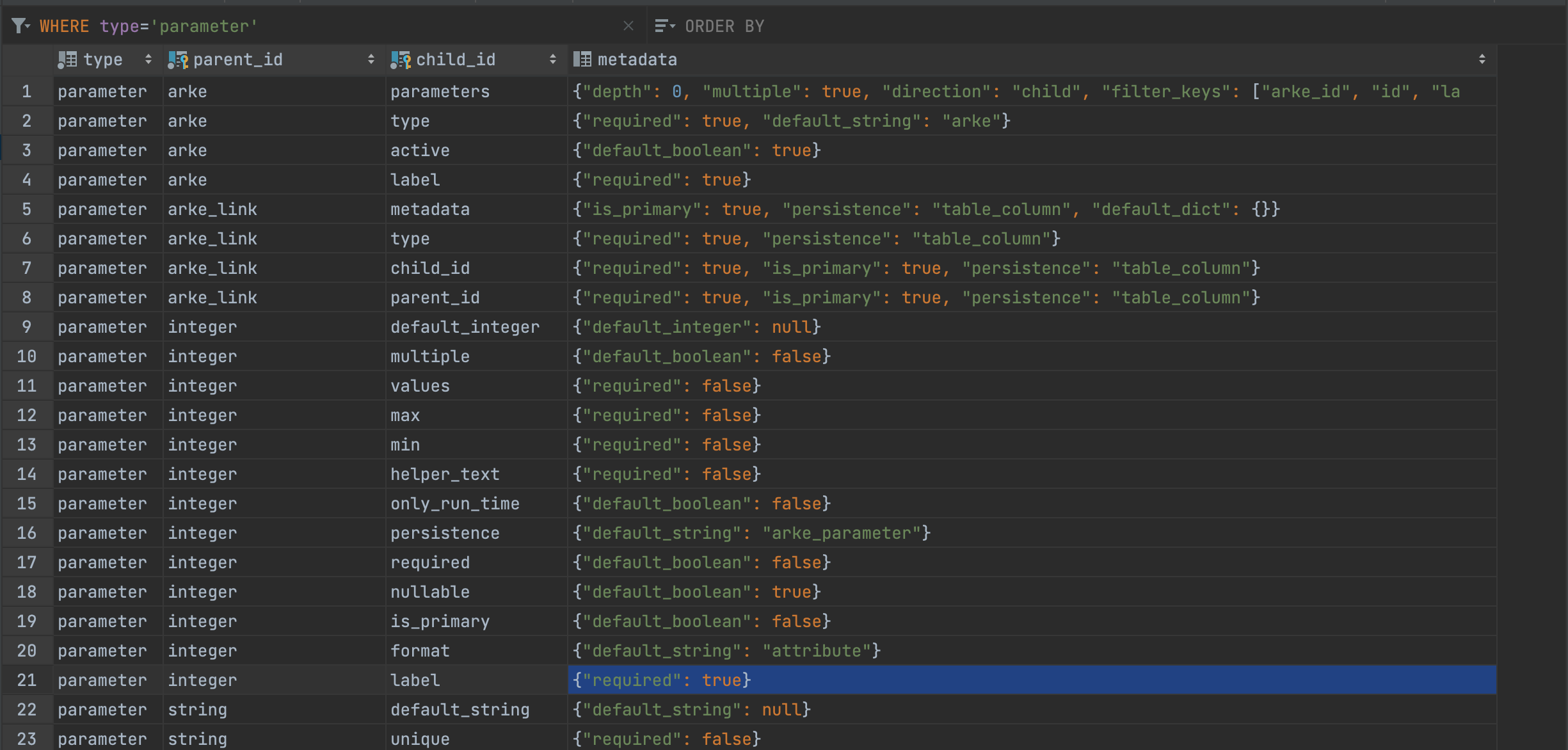1568x750 pixels.
Task: Open the dropdown arrow next to ORDER BY icon
Action: pyautogui.click(x=673, y=26)
